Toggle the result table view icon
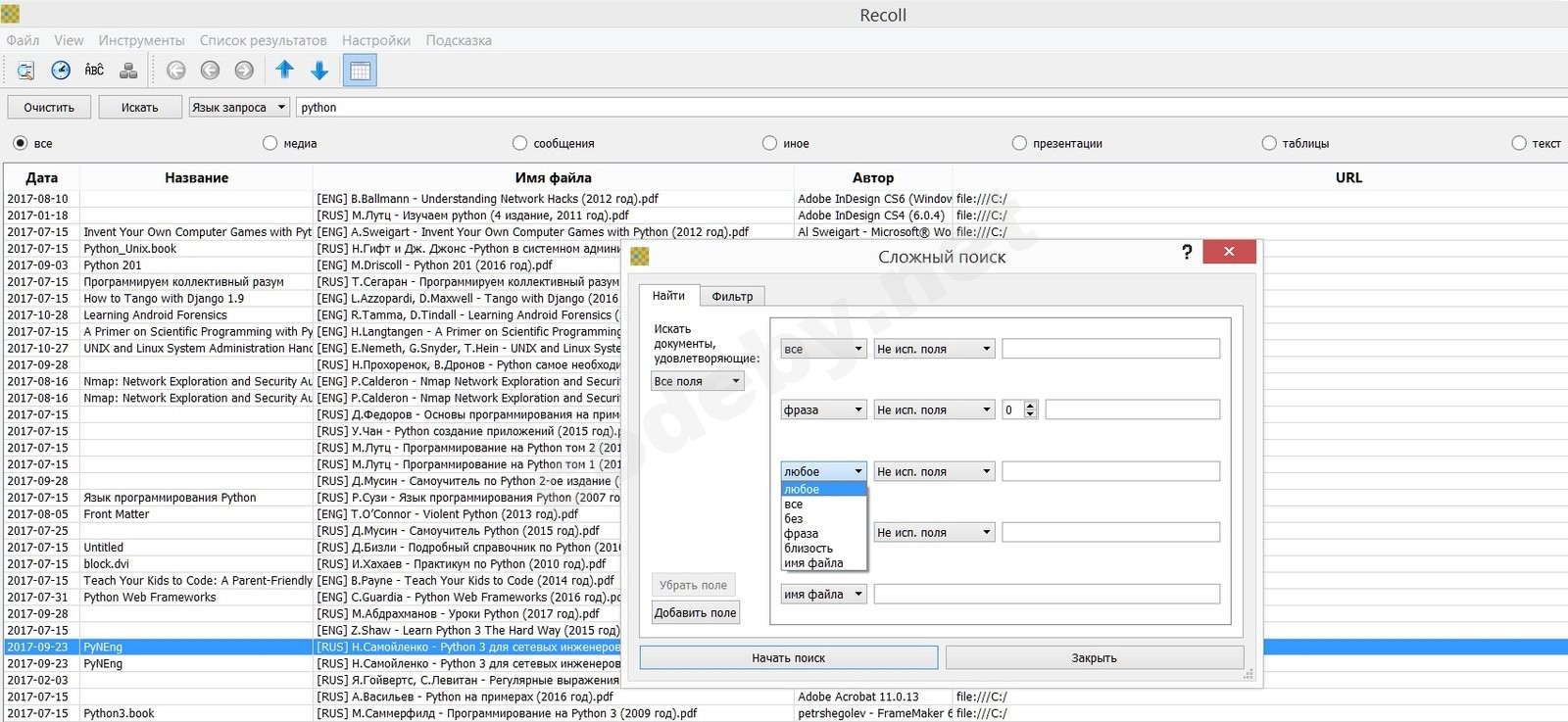 tap(360, 71)
